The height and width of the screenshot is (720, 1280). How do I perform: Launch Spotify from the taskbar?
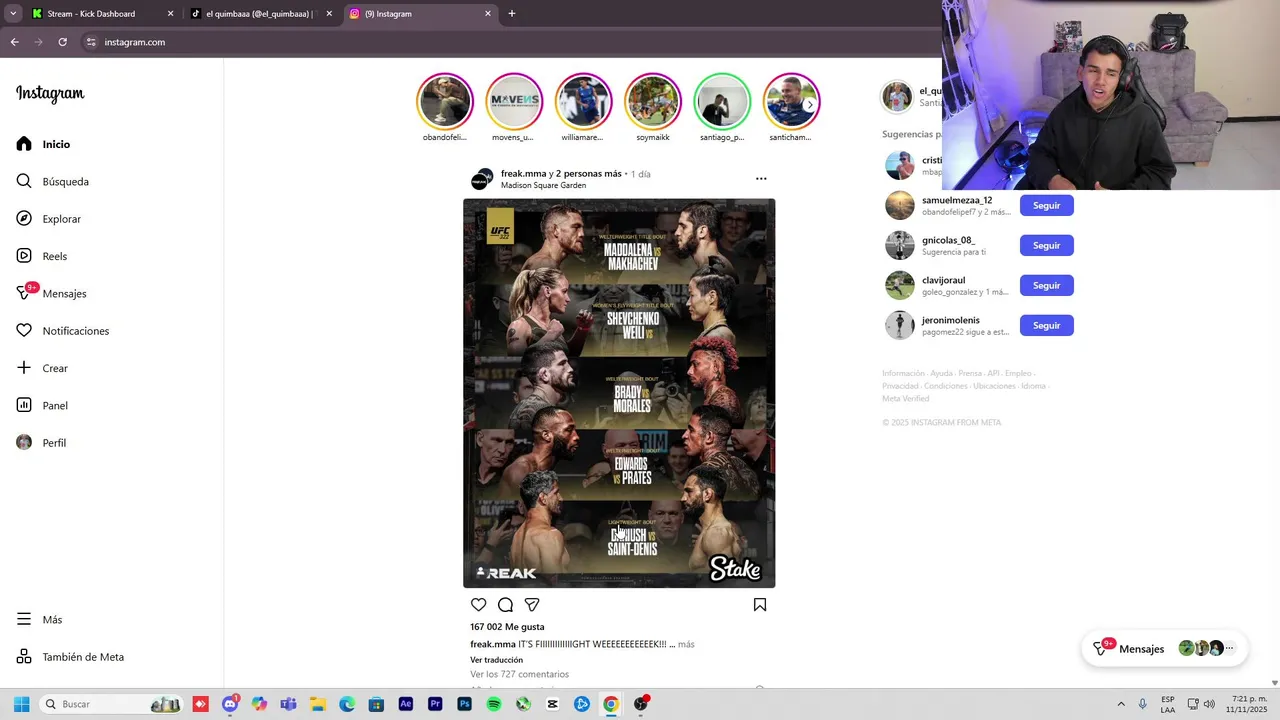point(494,704)
